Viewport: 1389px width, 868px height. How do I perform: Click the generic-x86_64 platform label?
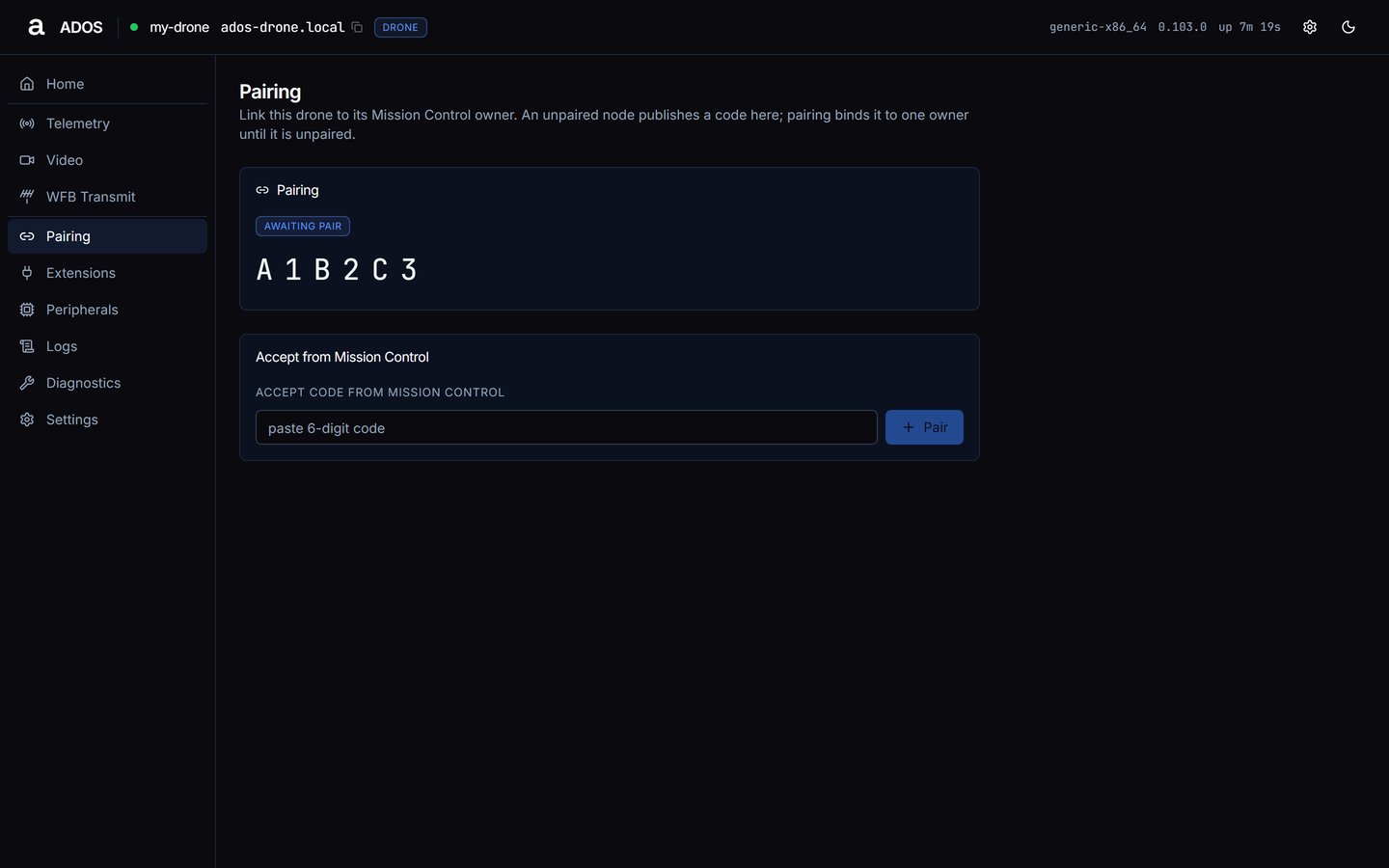coord(1098,27)
